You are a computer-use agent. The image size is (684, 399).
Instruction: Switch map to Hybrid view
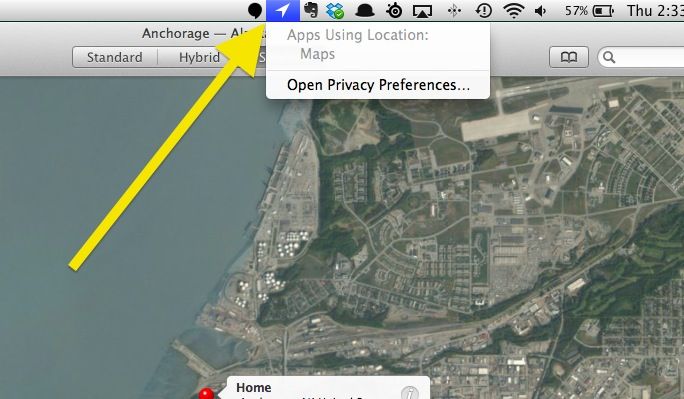pos(199,57)
